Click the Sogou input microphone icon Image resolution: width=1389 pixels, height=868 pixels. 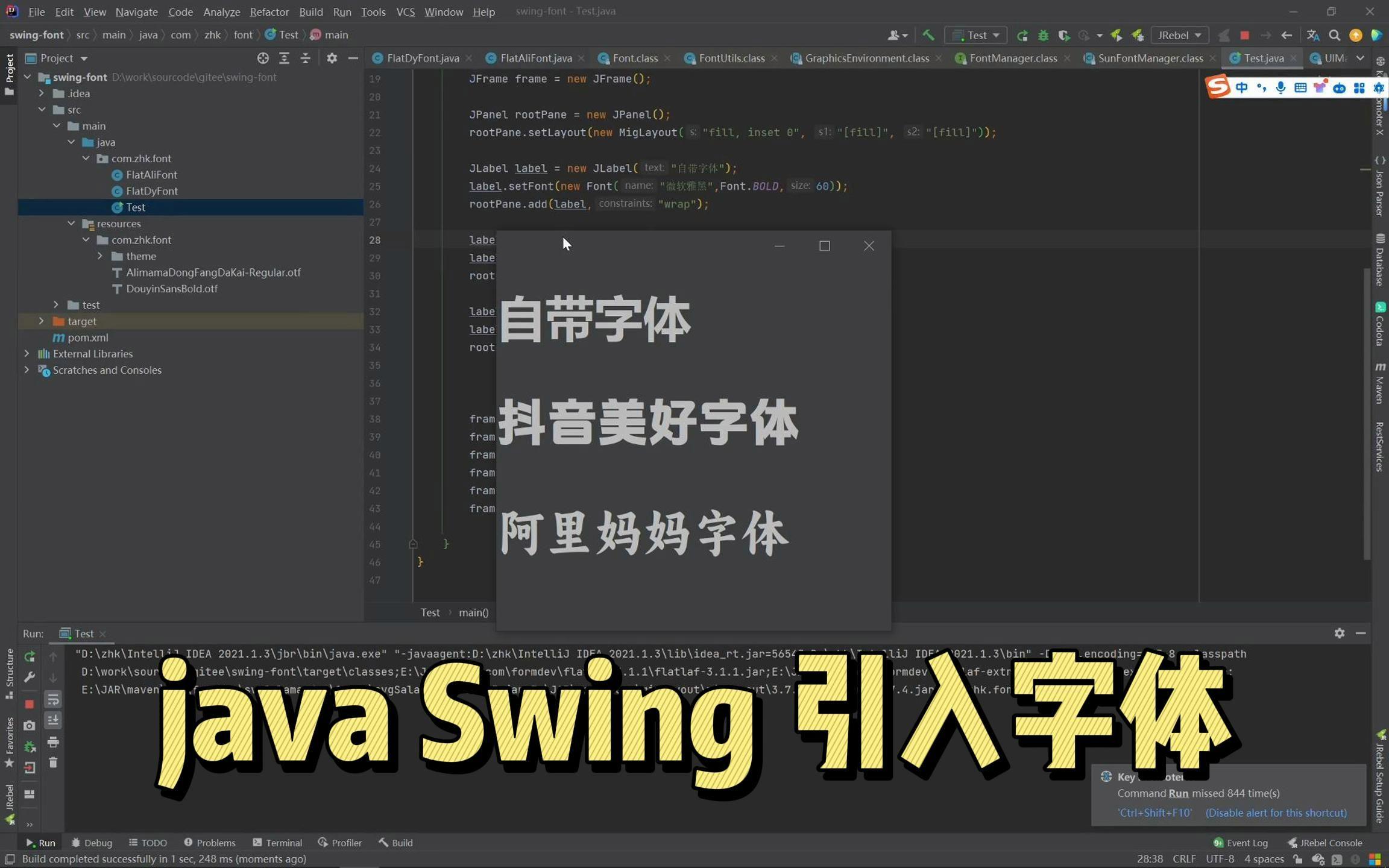(1280, 88)
